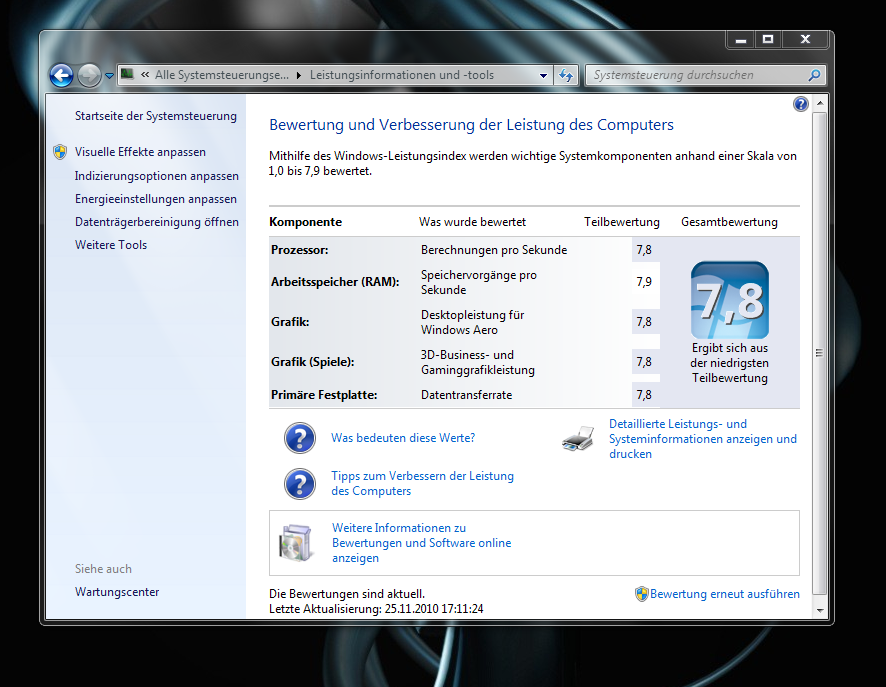
Task: Click the printer icon
Action: tap(578, 439)
